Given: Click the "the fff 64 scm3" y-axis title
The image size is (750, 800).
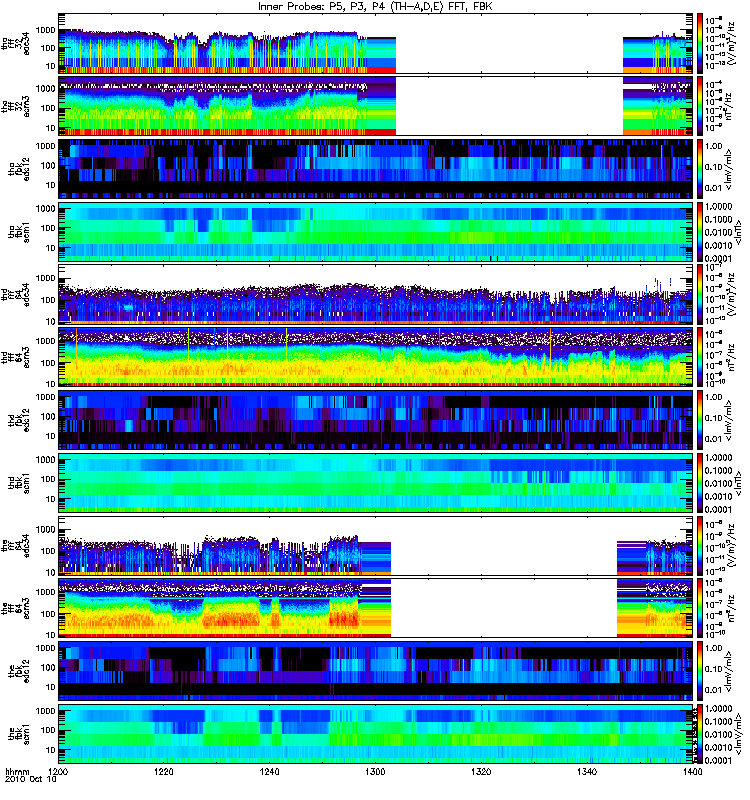Looking at the screenshot, I should click(15, 608).
